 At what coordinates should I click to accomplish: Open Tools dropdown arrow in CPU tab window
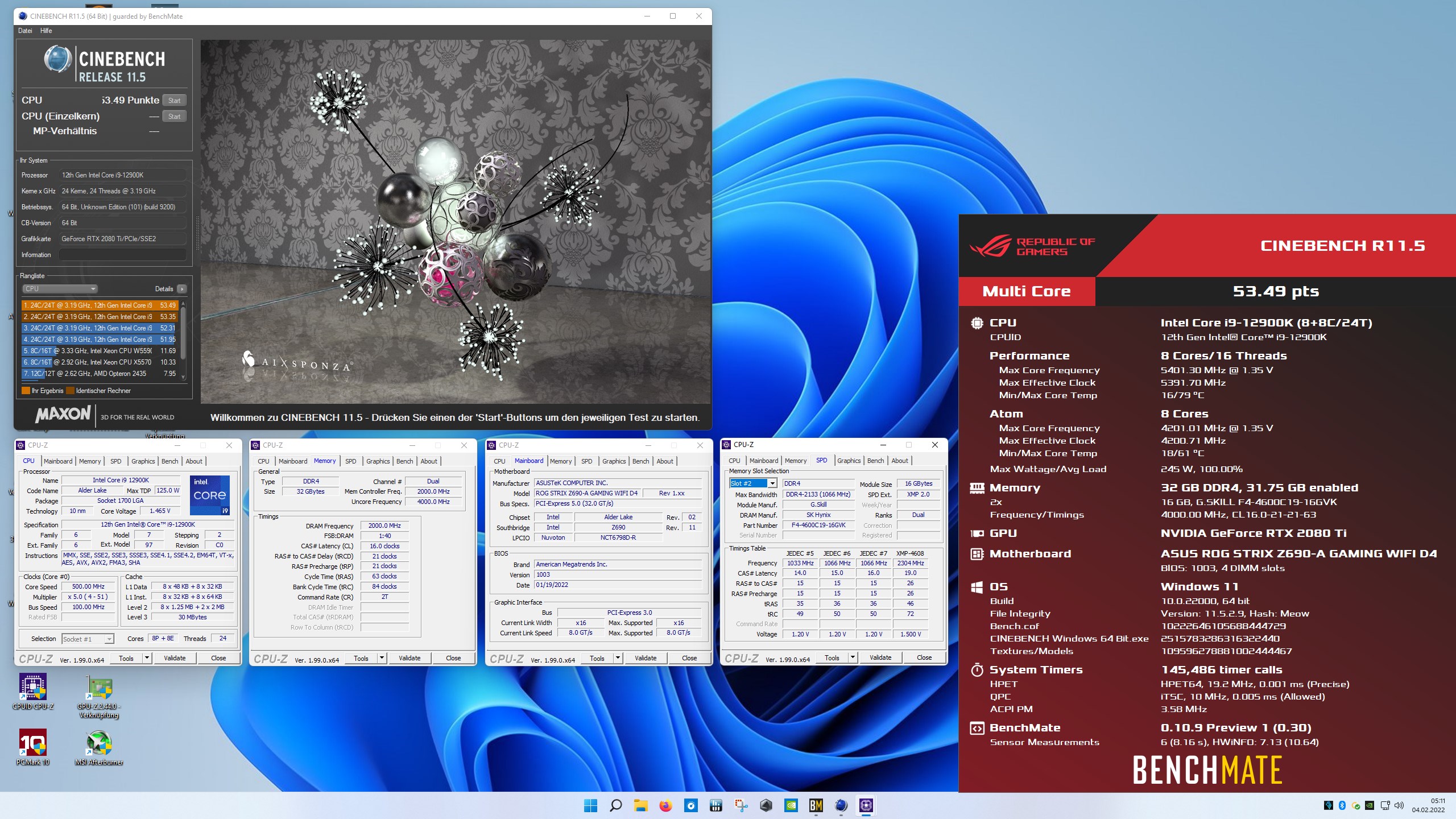coord(147,658)
